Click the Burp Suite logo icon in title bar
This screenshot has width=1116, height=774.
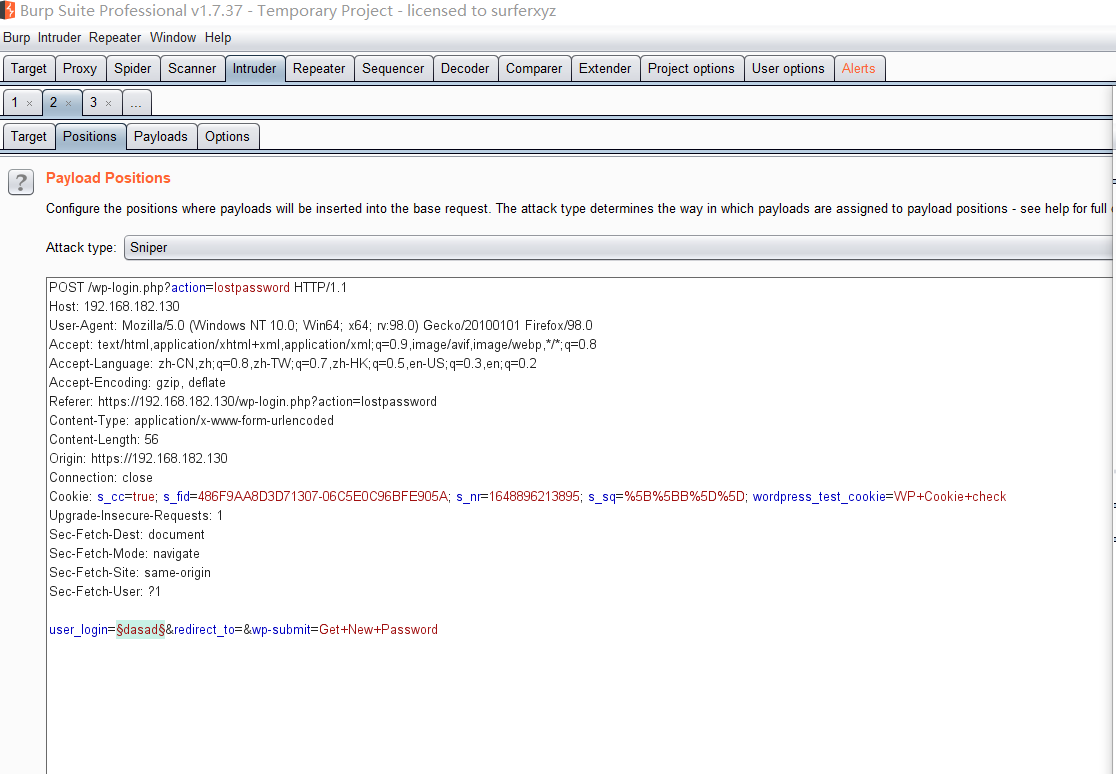8,10
